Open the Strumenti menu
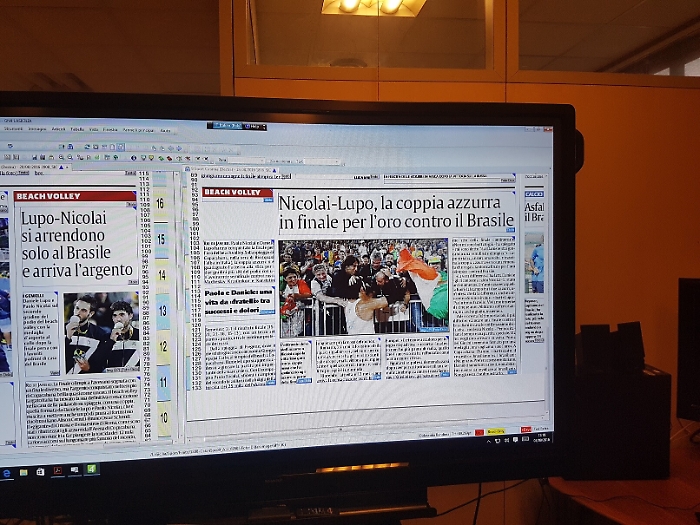700x525 pixels. (x=12, y=129)
